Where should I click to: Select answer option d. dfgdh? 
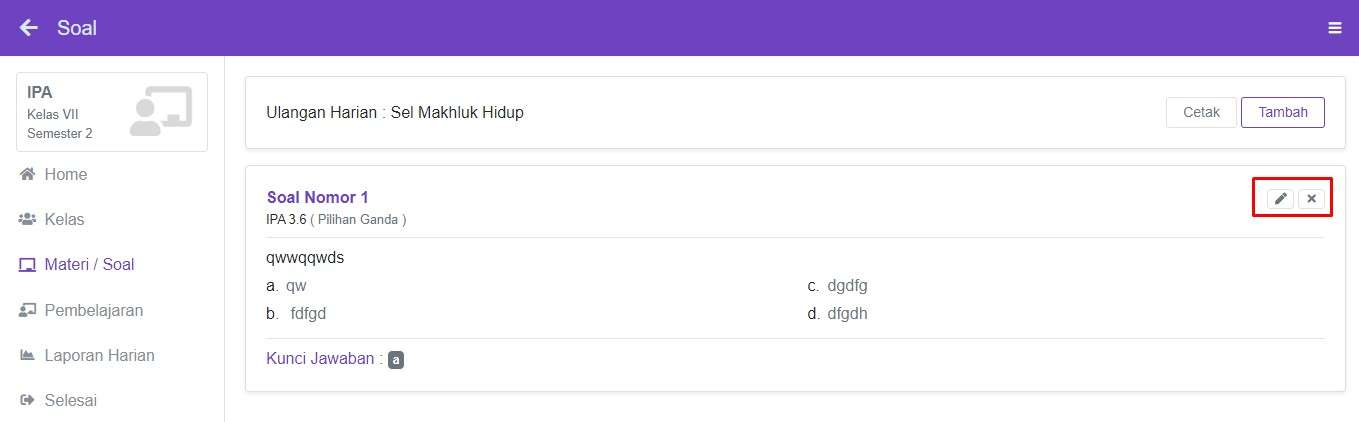847,314
